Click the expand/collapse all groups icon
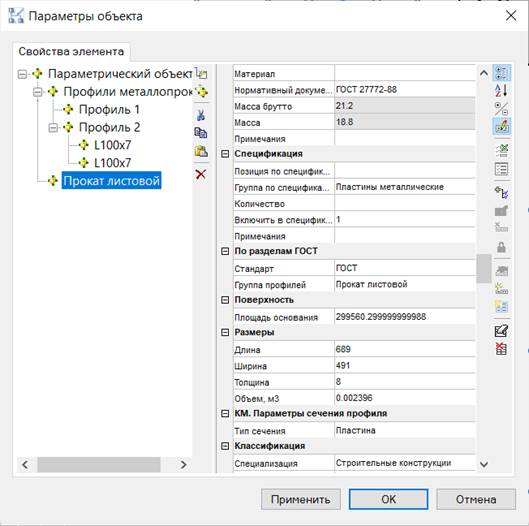Viewport: 529px width, 526px height. click(501, 108)
